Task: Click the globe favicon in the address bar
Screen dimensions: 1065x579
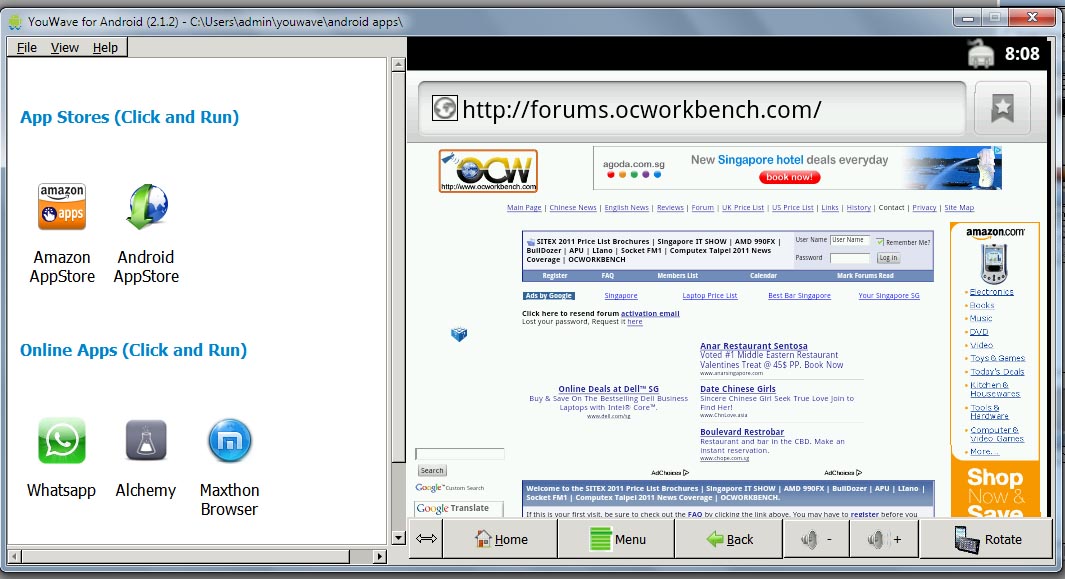Action: pos(445,109)
